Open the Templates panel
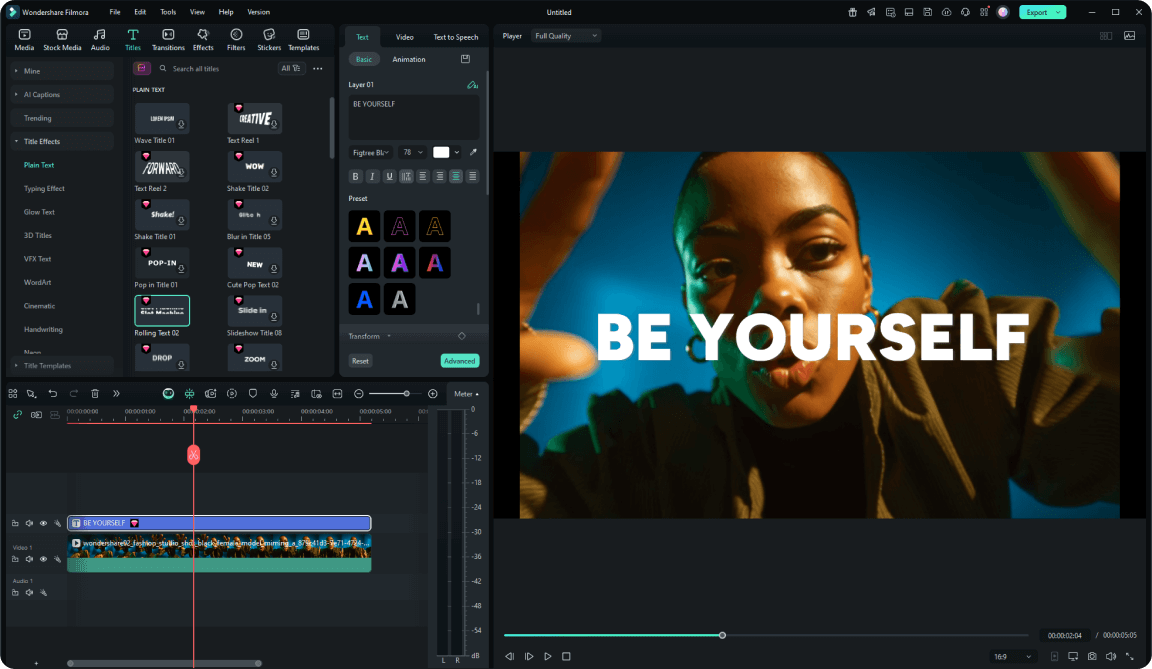The image size is (1152, 669). pos(303,40)
